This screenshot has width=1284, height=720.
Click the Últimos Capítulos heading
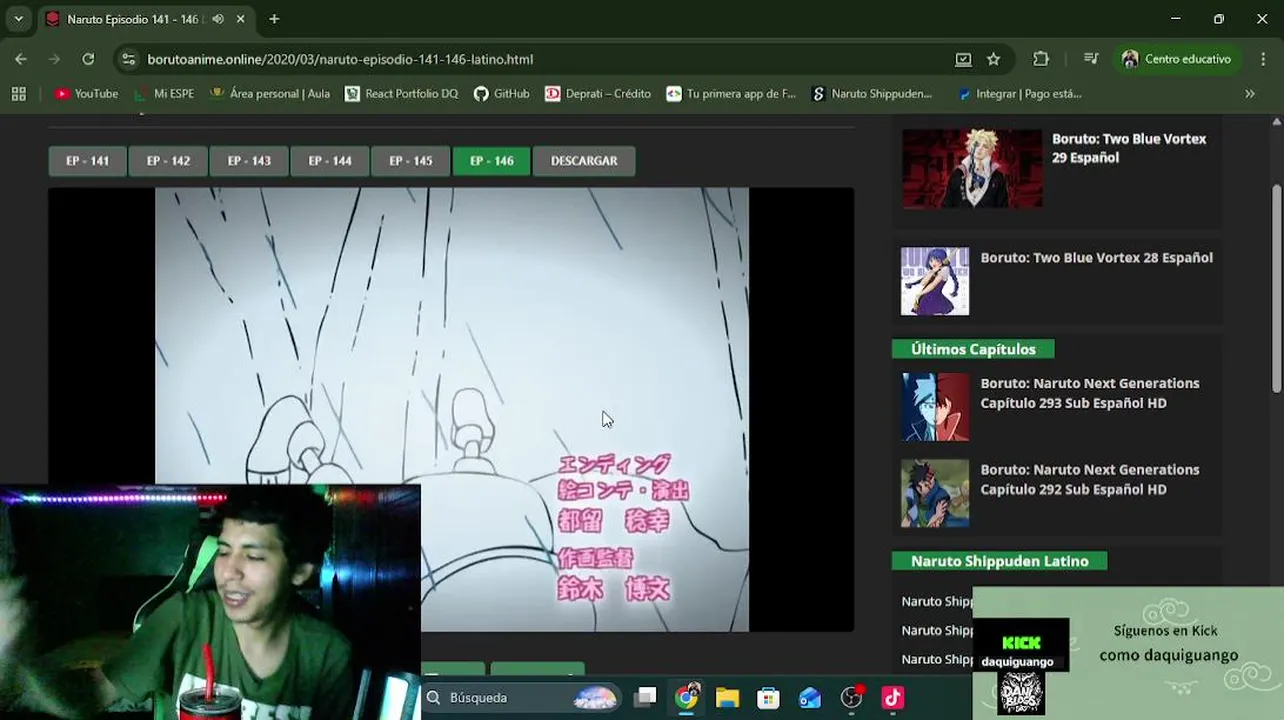[973, 349]
